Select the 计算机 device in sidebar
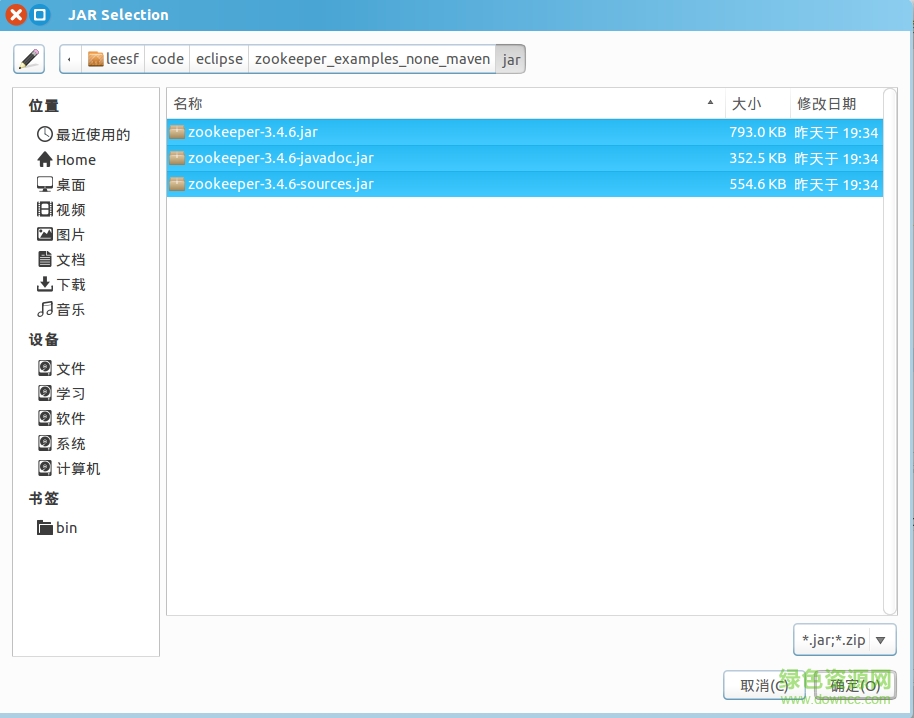 (x=69, y=469)
